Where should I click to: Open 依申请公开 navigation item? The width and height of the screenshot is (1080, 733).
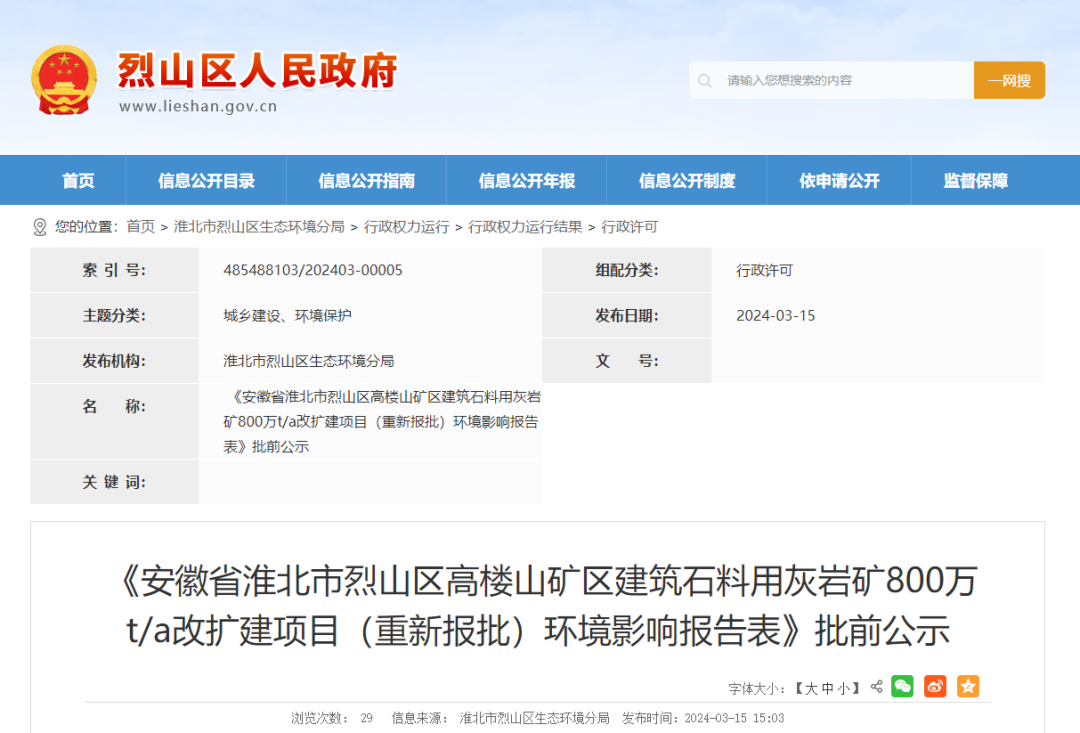point(839,181)
